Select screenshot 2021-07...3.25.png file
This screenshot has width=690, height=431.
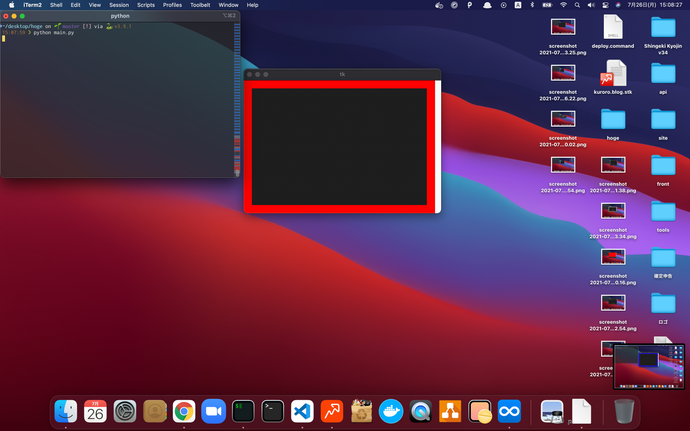(563, 36)
